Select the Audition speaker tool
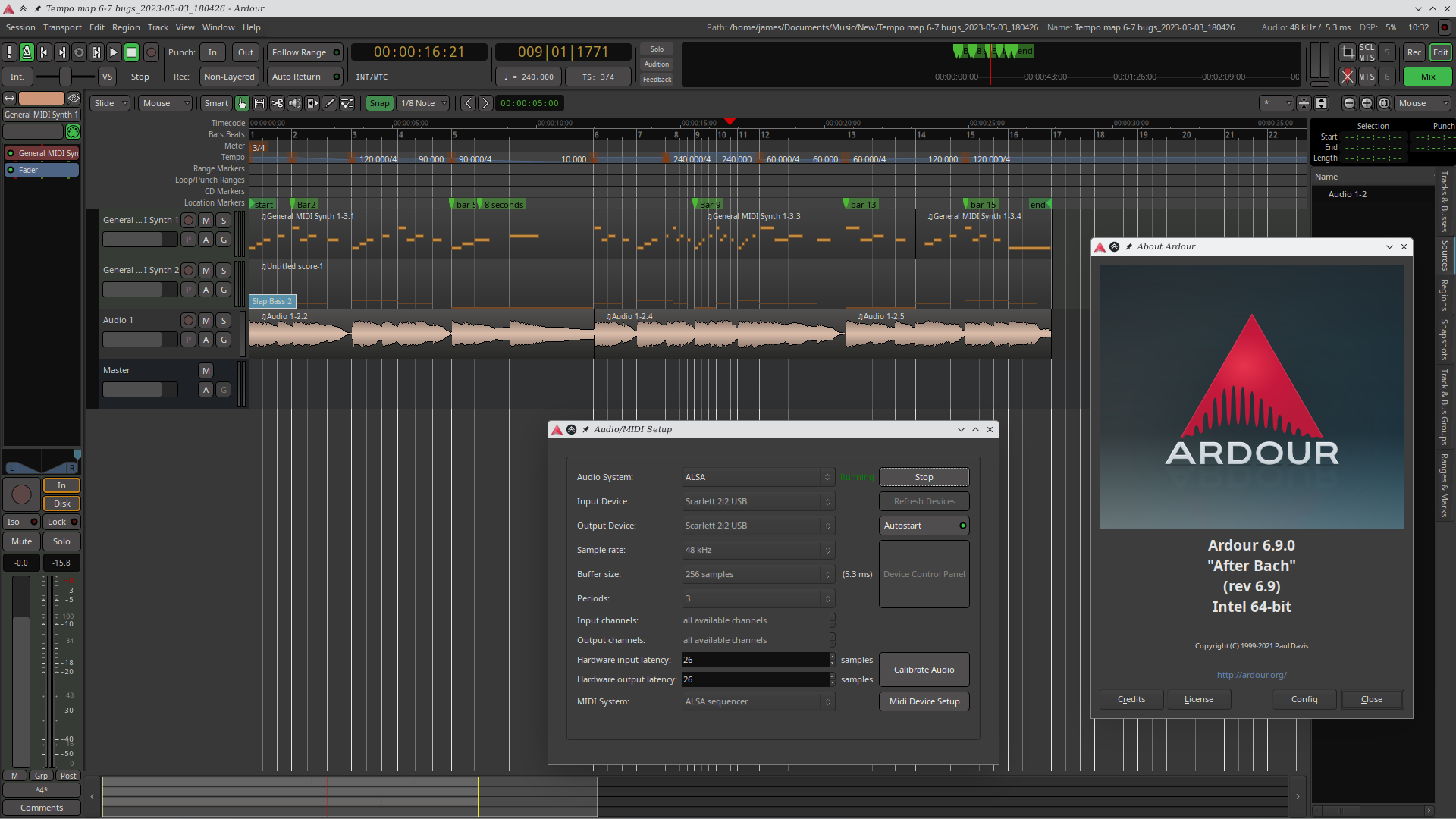This screenshot has width=1456, height=819. coord(294,103)
